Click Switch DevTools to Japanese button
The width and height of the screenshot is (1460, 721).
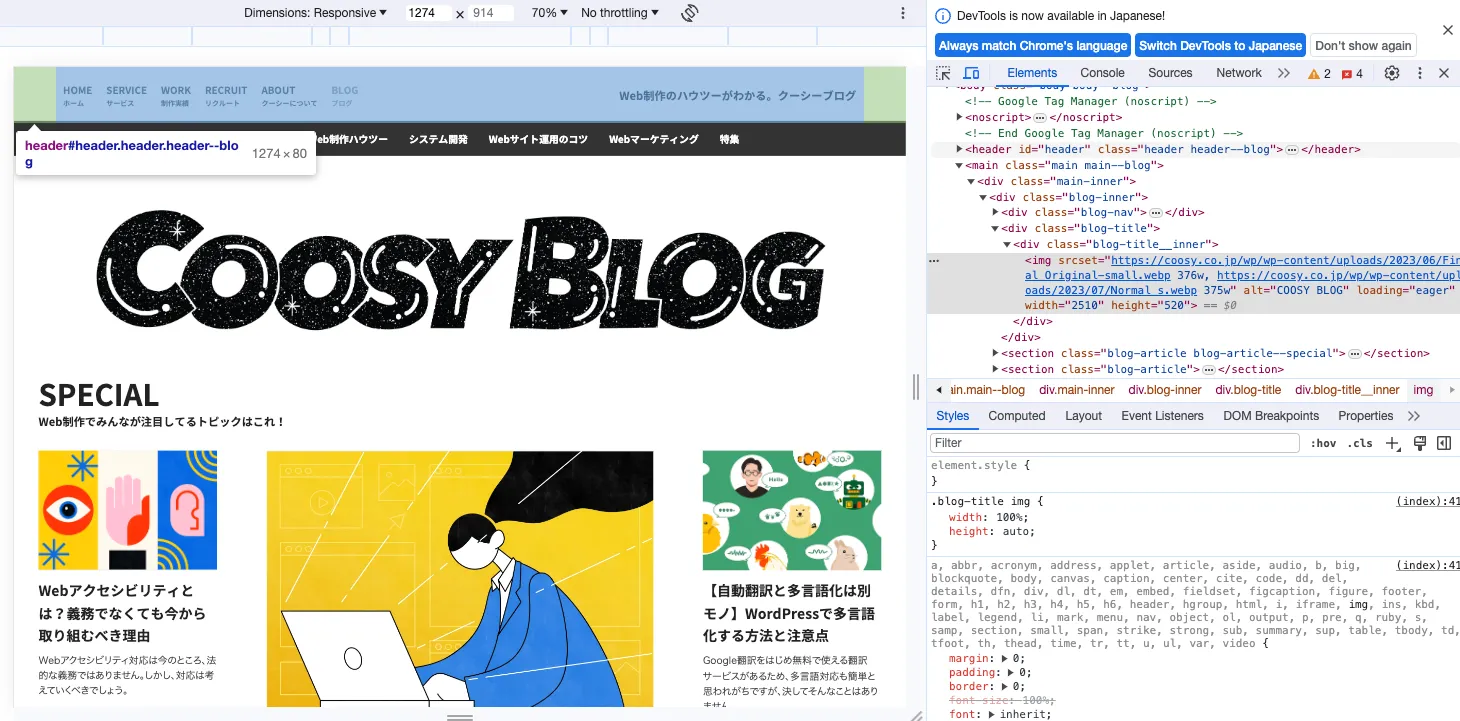1220,46
